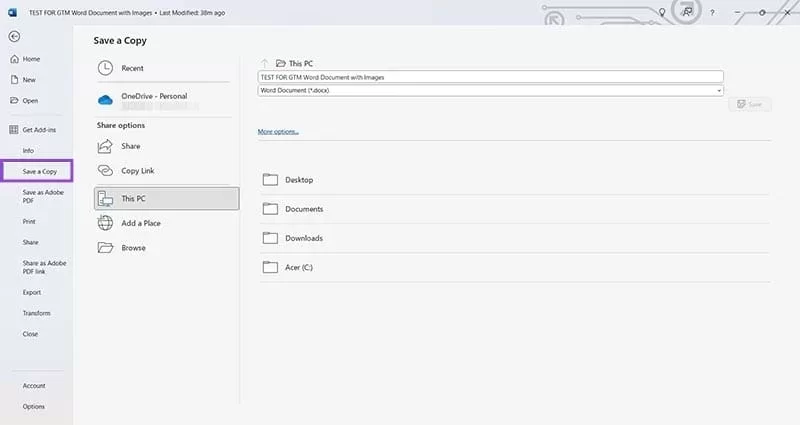This screenshot has height=425, width=800.
Task: Open the Print menu item
Action: [x=29, y=221]
